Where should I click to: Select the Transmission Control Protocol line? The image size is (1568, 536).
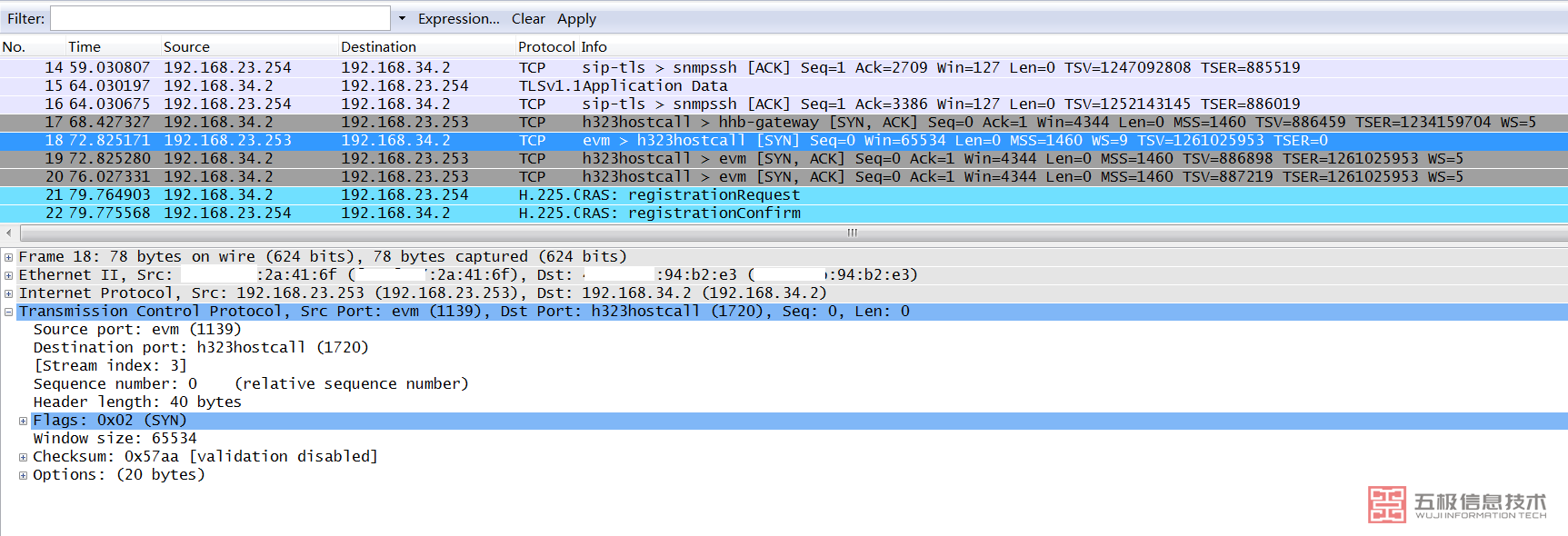click(791, 312)
